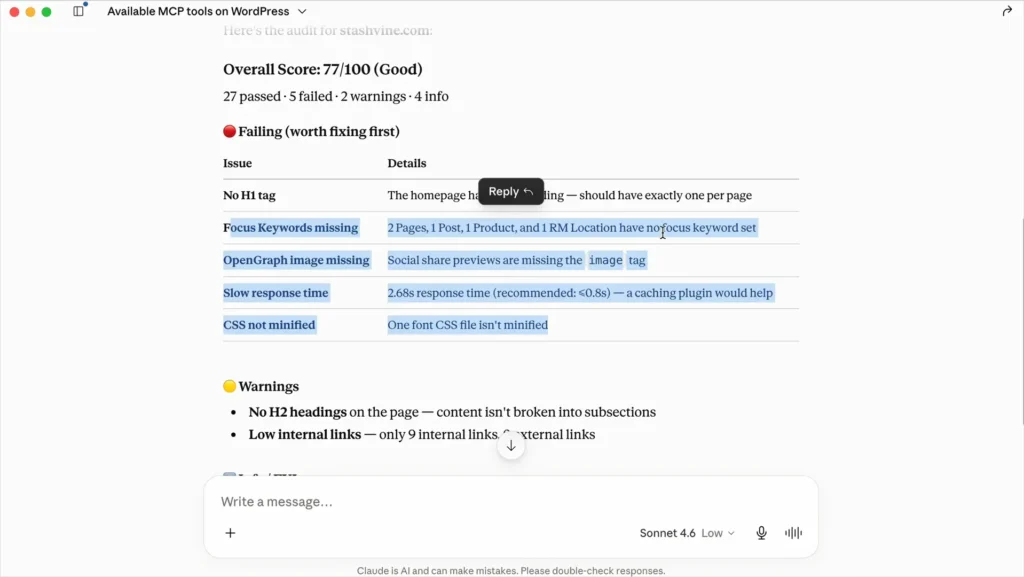
Task: Click the page scrollbar thumb
Action: (x=1021, y=322)
